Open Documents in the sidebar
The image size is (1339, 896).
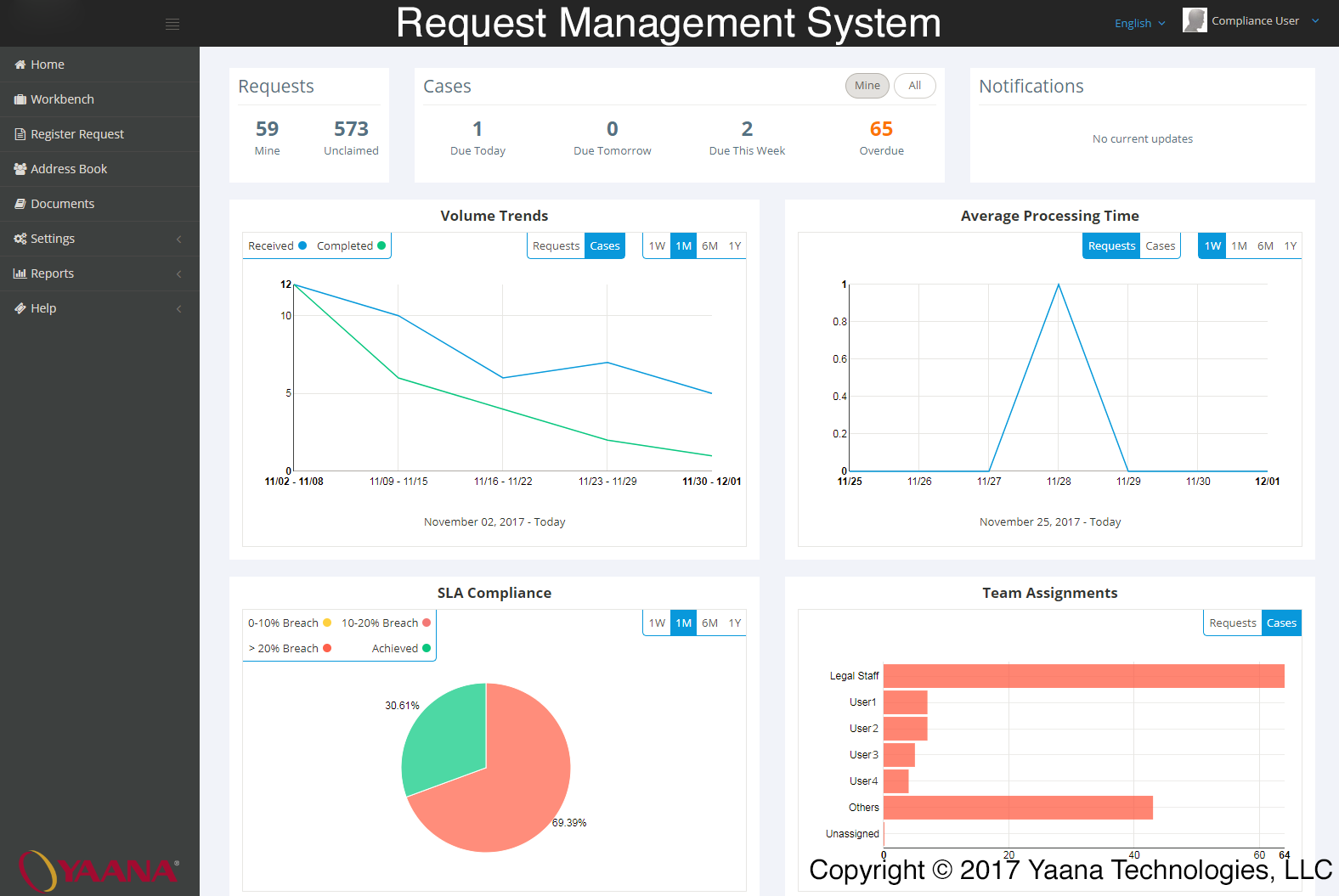(99, 204)
